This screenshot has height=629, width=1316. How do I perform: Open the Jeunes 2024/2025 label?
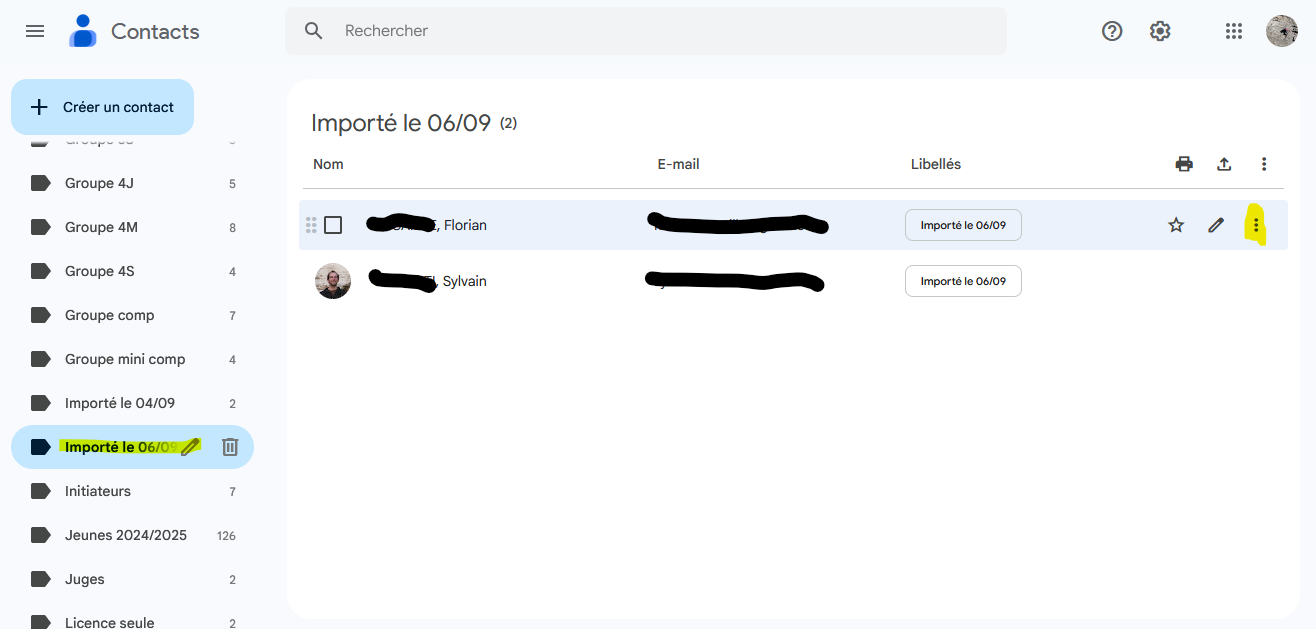point(126,535)
